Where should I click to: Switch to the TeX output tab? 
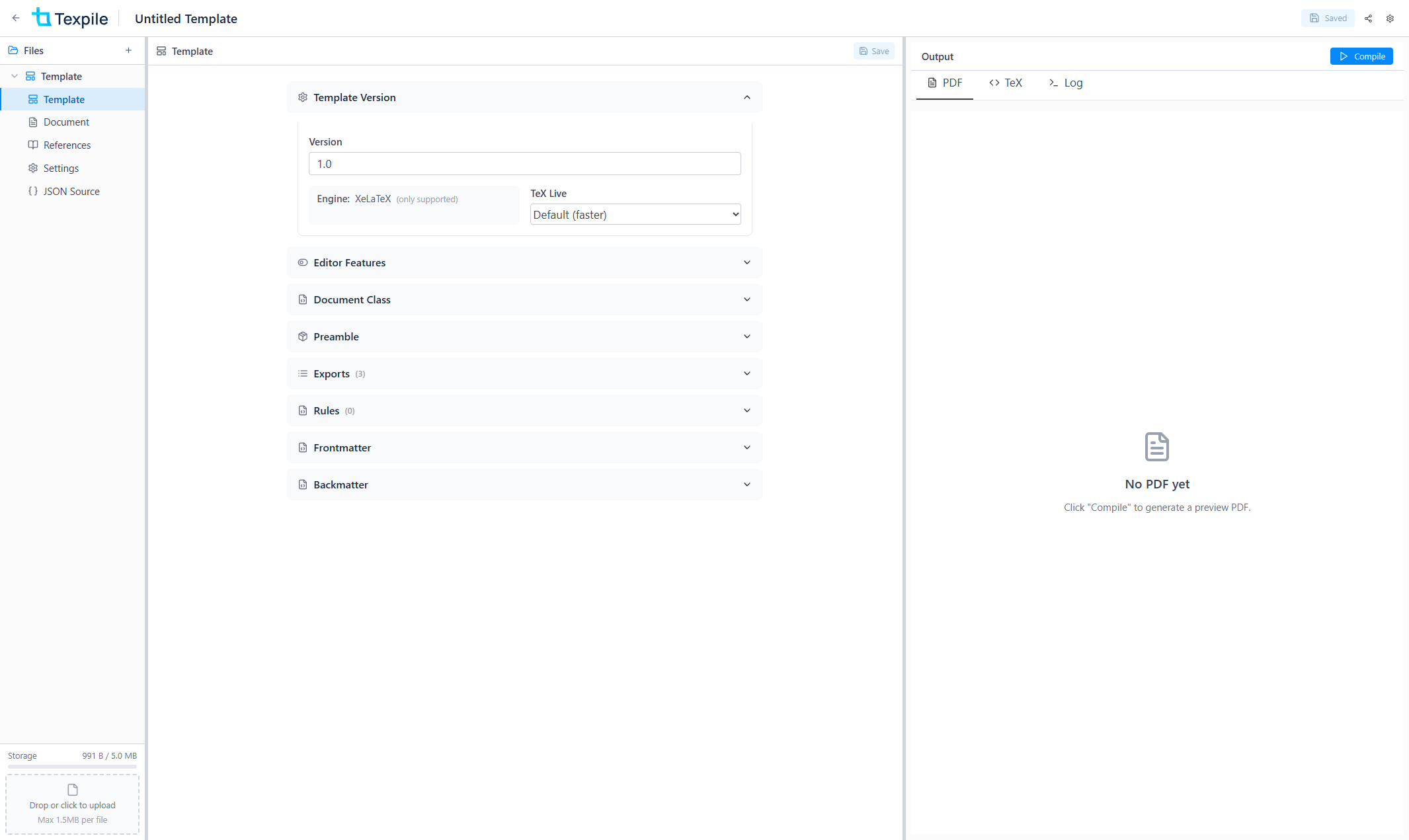[1006, 83]
